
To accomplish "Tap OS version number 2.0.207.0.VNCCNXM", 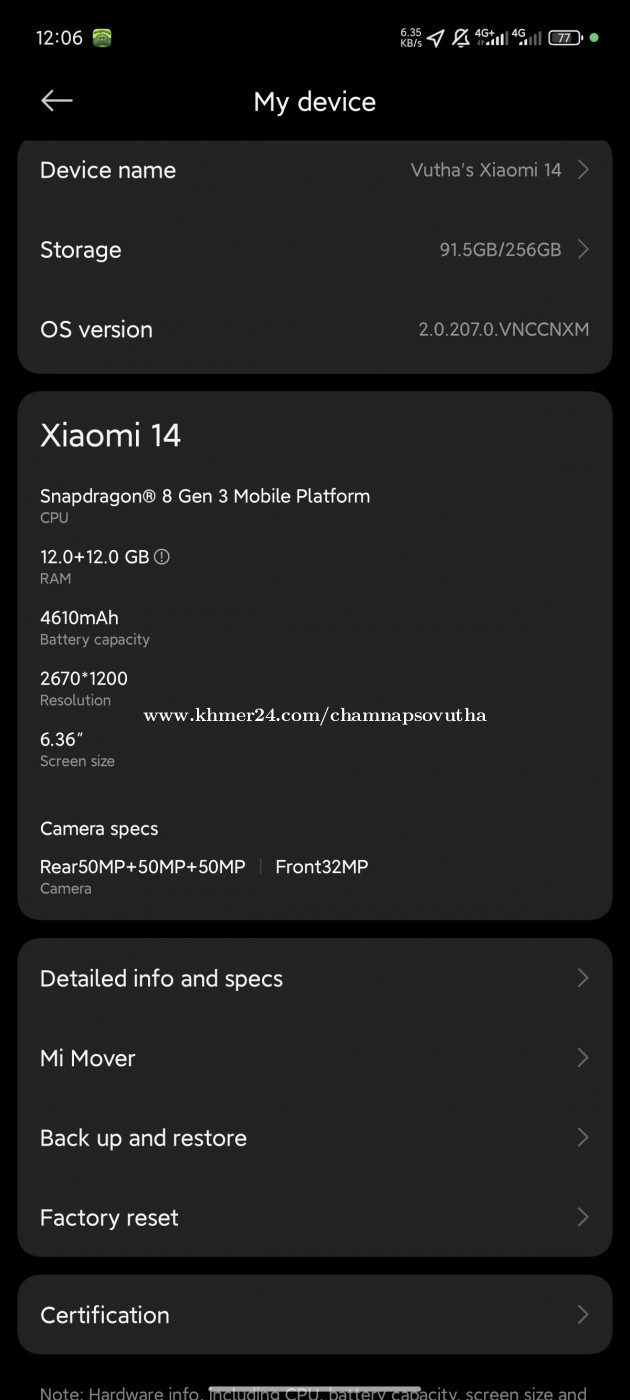I will pos(503,329).
